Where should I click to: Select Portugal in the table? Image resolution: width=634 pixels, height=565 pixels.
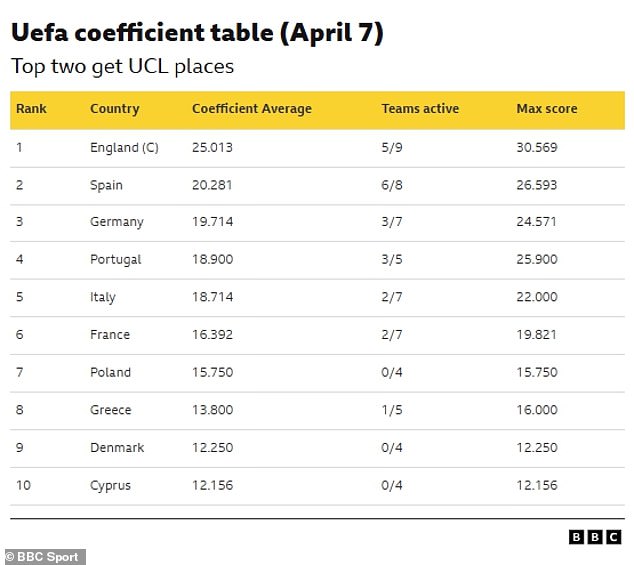[116, 259]
